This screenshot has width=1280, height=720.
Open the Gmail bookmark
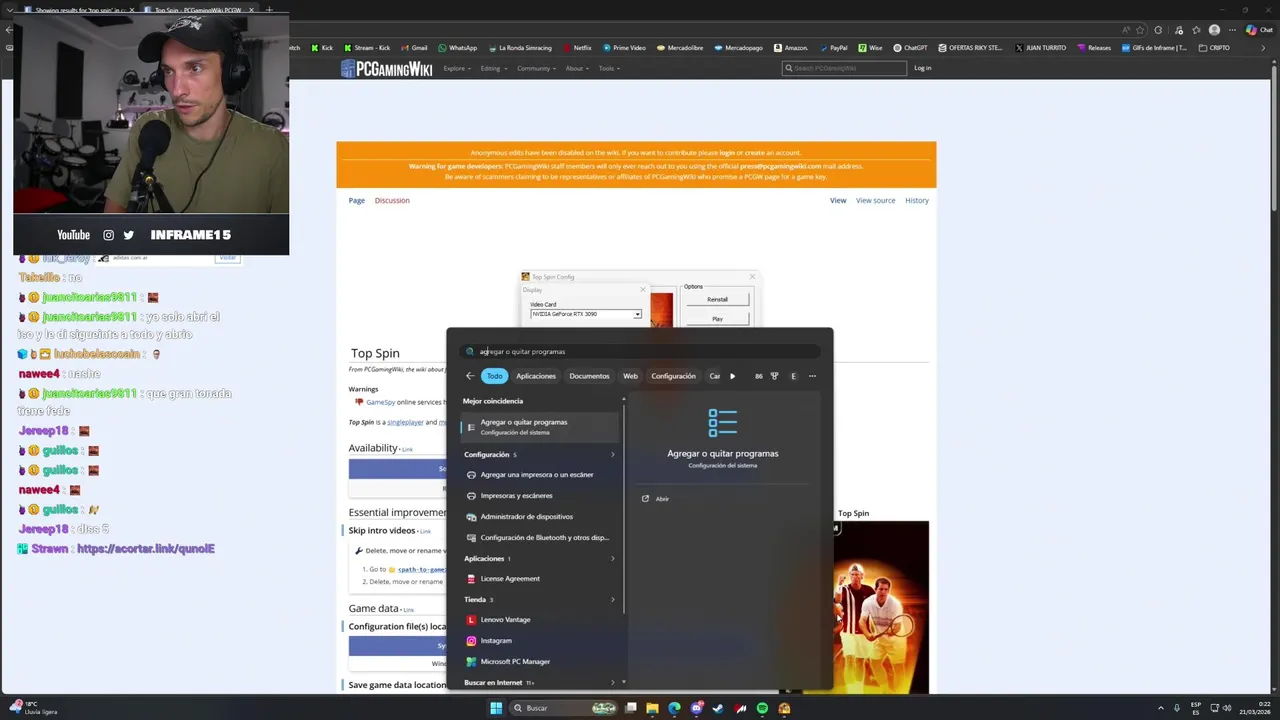click(413, 48)
